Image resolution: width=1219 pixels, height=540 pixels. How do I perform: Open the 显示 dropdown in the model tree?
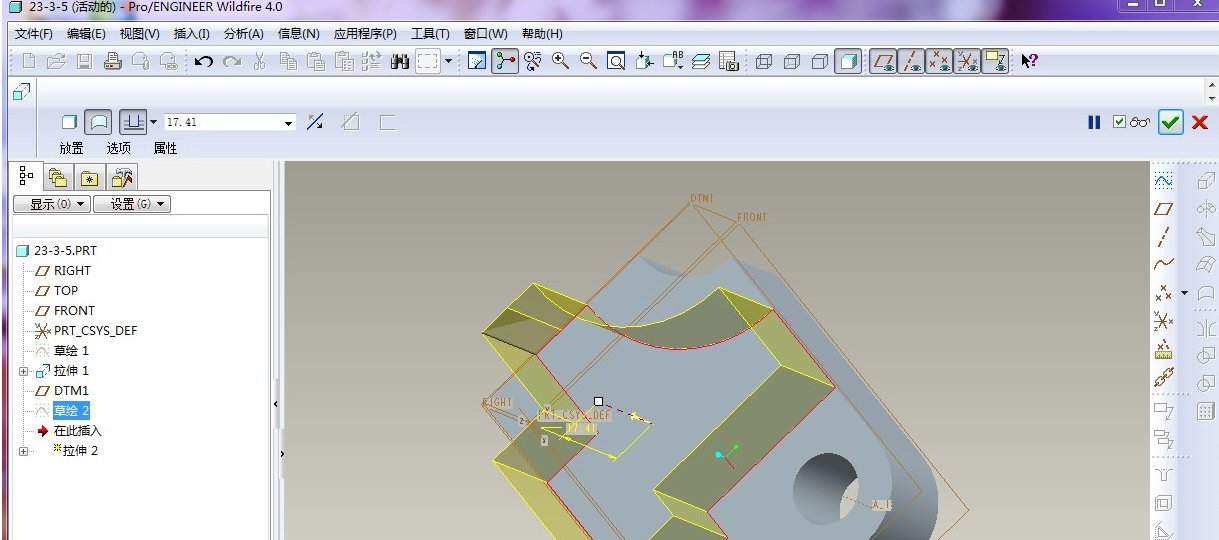pyautogui.click(x=52, y=204)
